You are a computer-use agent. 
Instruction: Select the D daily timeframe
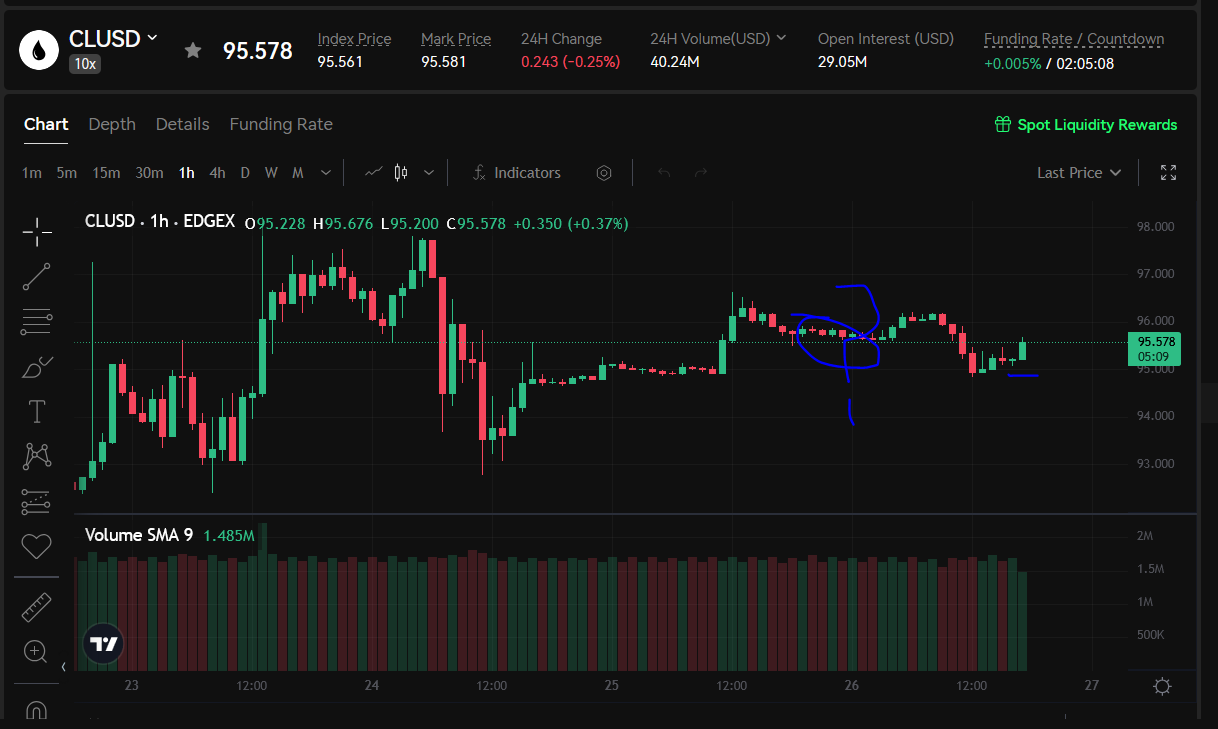click(x=245, y=172)
